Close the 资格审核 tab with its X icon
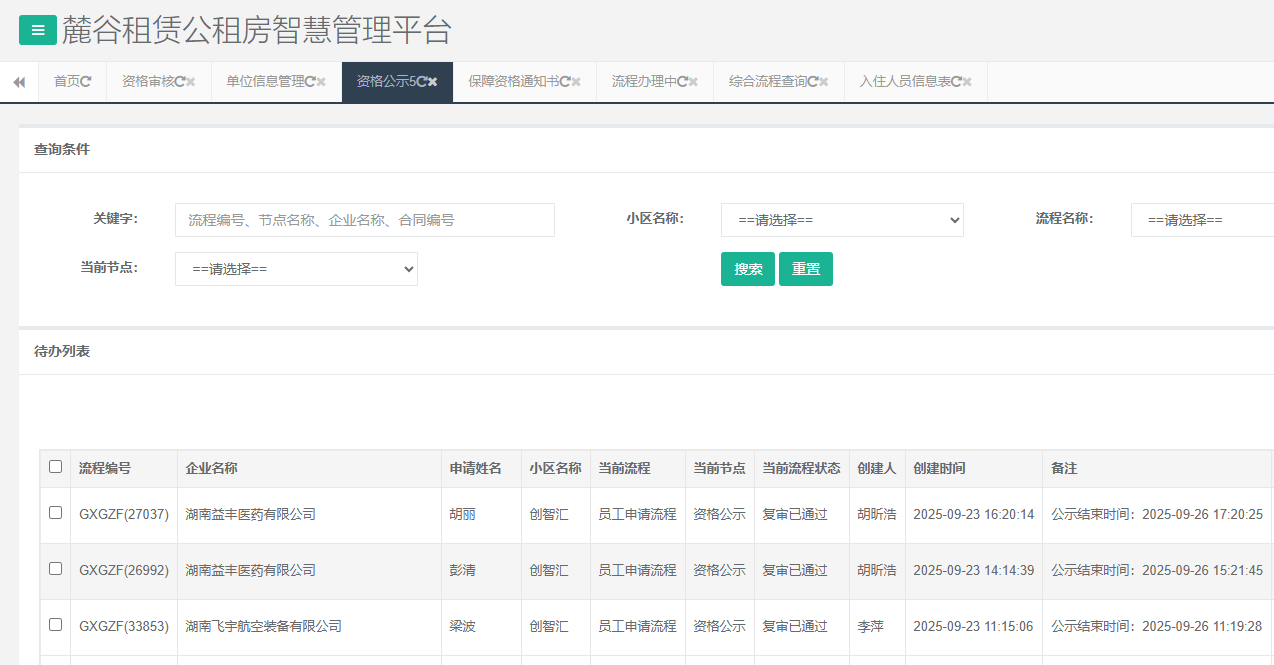This screenshot has height=665, width=1274. point(191,82)
